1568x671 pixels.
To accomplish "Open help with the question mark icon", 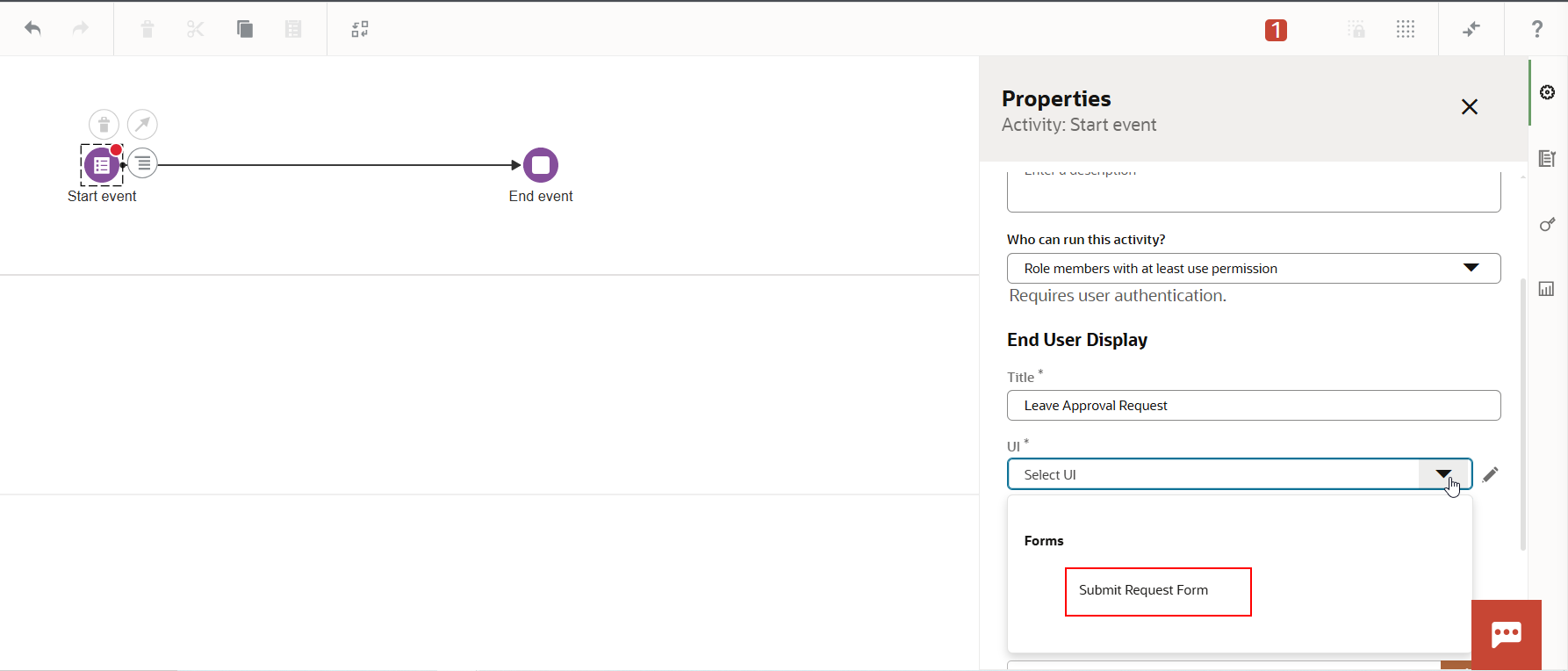I will coord(1537,29).
